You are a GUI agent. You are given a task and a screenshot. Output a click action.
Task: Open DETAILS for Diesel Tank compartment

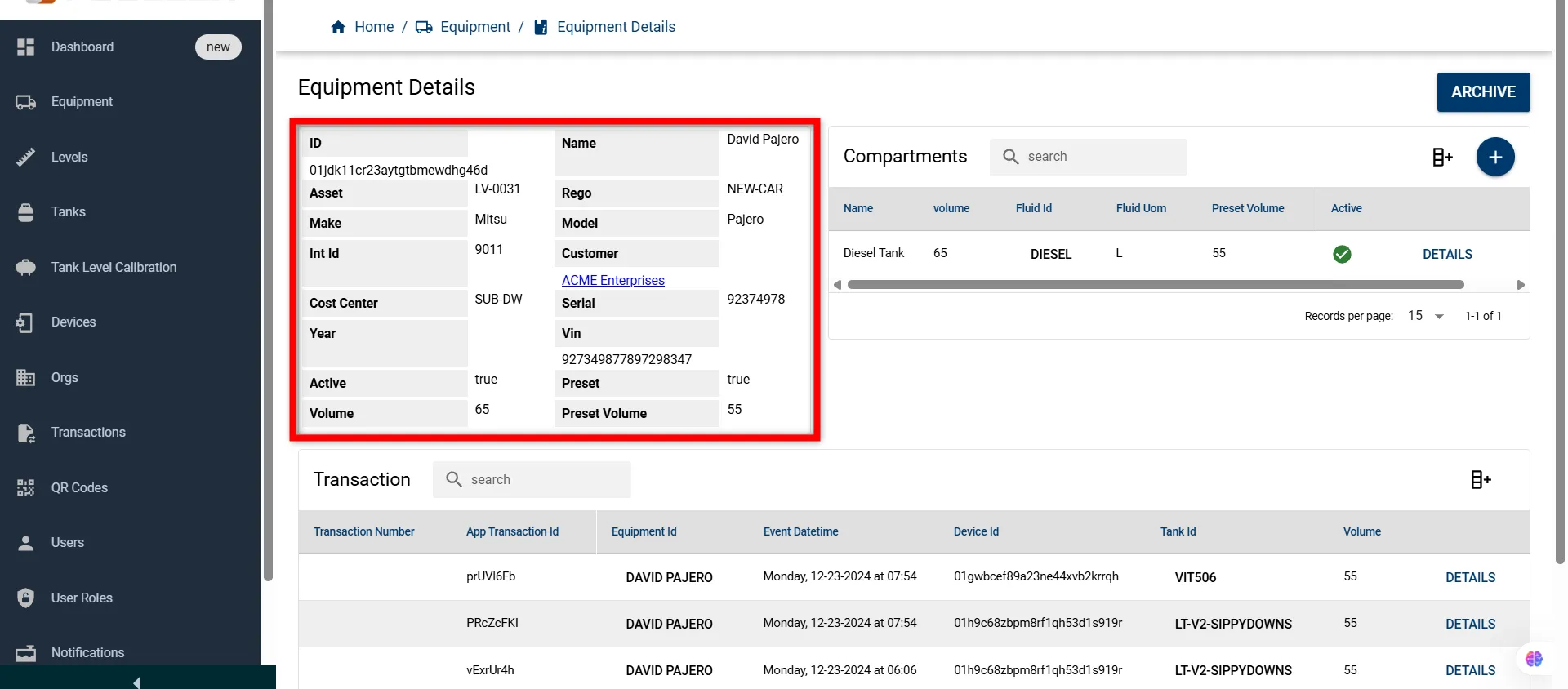pyautogui.click(x=1447, y=254)
